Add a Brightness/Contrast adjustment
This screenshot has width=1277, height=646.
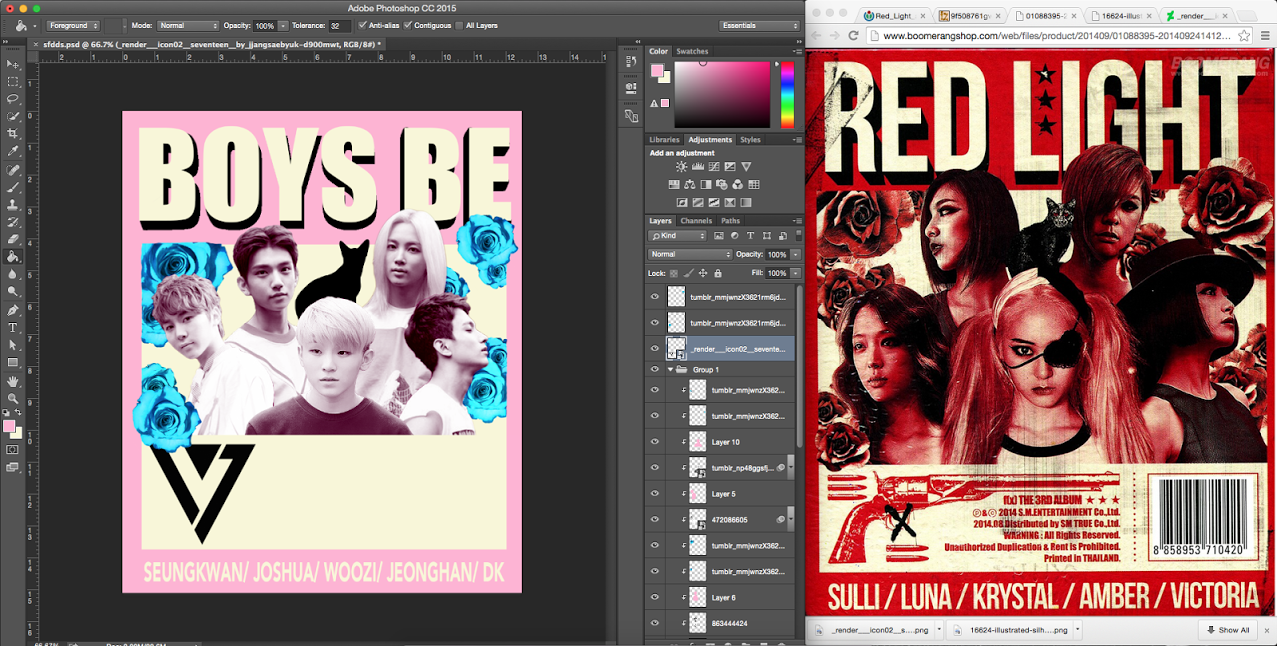[682, 166]
